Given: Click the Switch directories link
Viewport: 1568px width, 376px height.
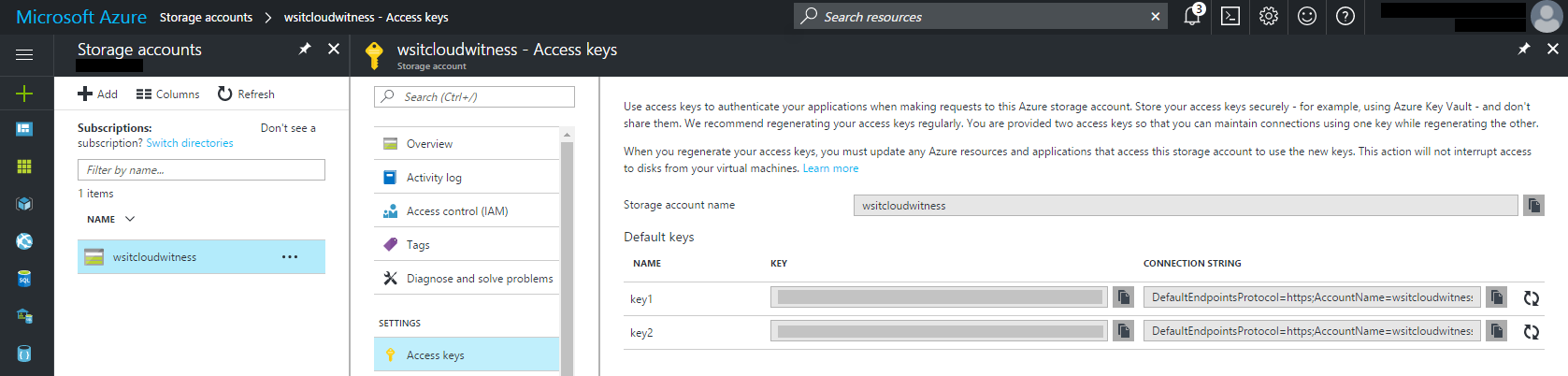Looking at the screenshot, I should (x=190, y=143).
